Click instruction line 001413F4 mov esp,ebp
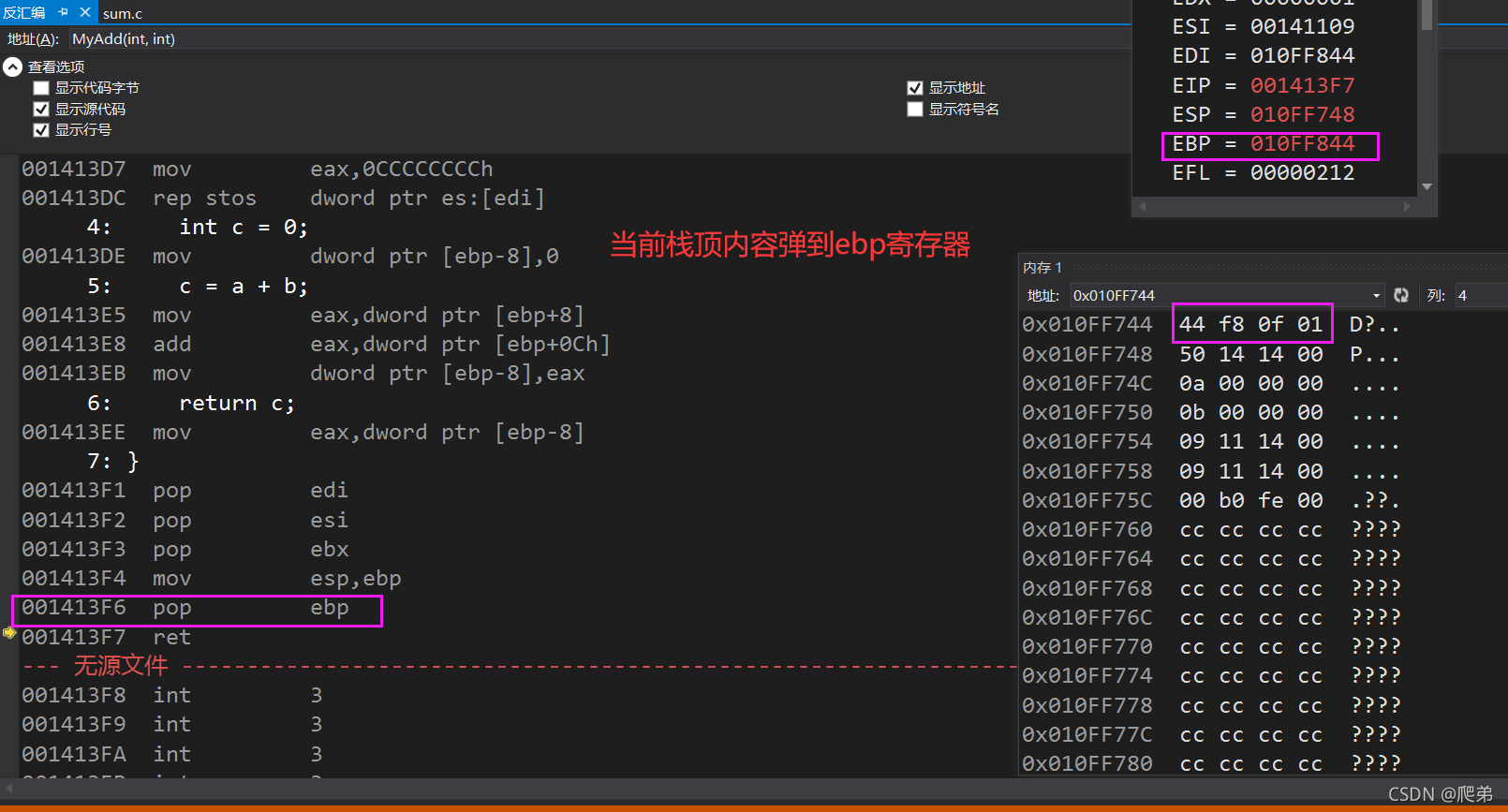Image resolution: width=1508 pixels, height=812 pixels. coord(212,579)
